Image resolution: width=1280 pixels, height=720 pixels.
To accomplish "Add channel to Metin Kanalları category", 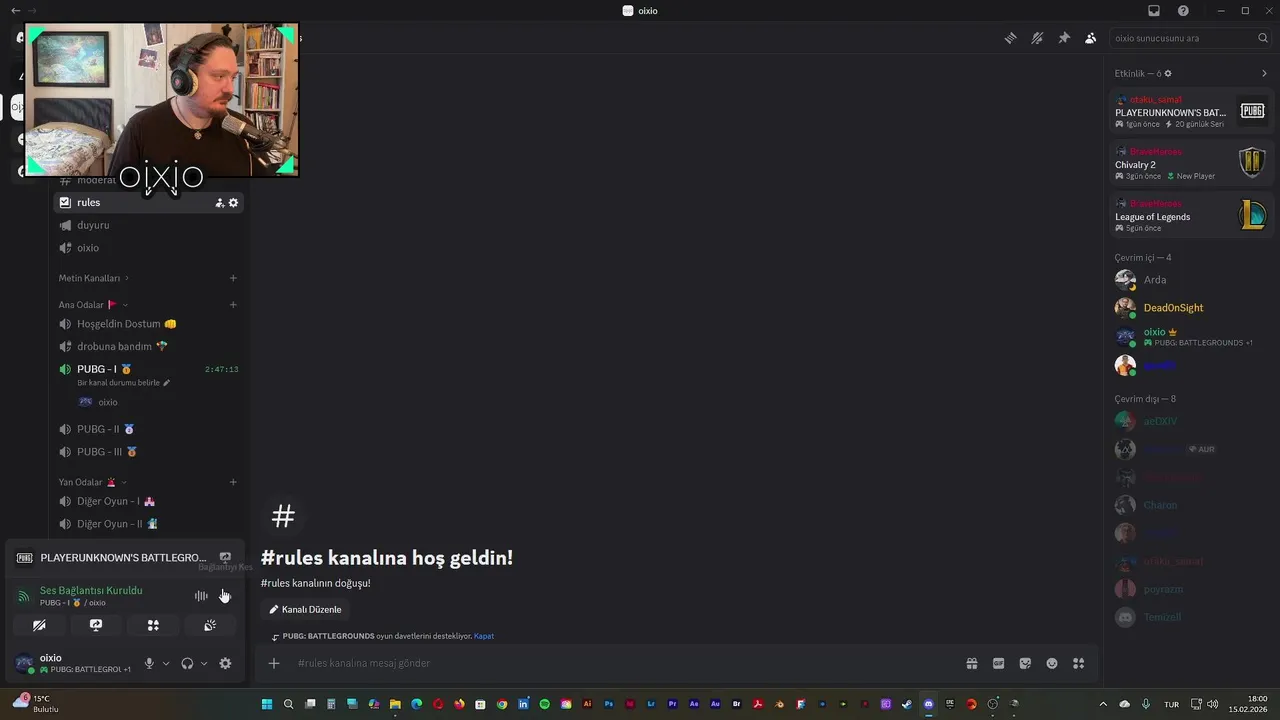I will point(233,278).
